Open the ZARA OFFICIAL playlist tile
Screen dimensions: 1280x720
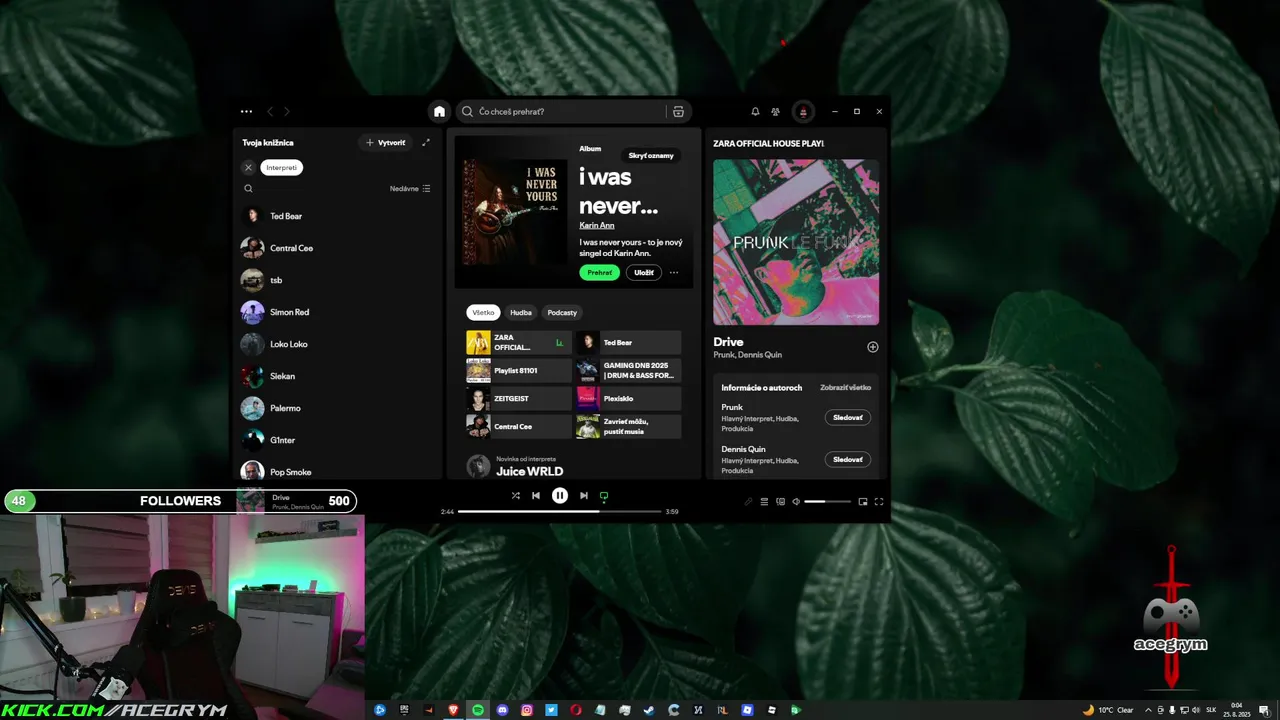pyautogui.click(x=519, y=343)
